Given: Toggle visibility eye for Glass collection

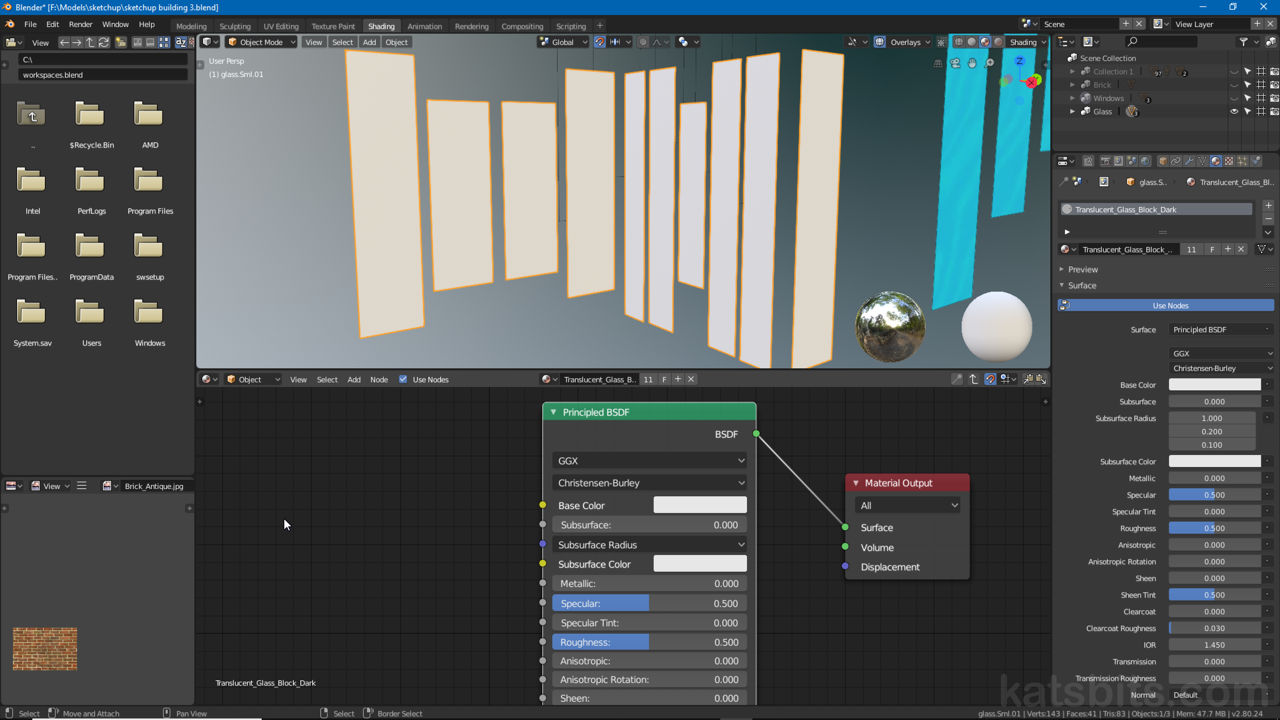Looking at the screenshot, I should pyautogui.click(x=1234, y=111).
